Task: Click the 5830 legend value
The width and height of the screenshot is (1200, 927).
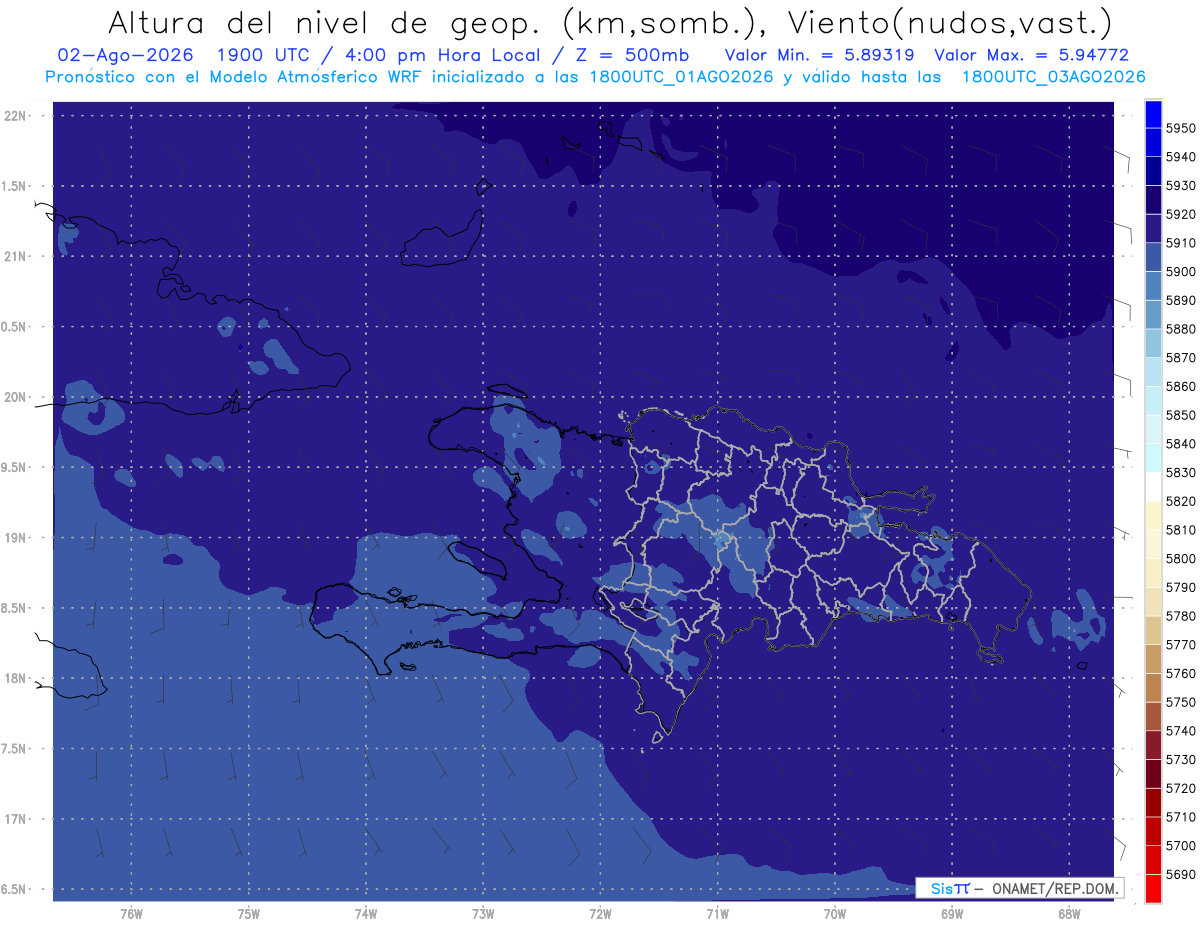Action: 1181,472
